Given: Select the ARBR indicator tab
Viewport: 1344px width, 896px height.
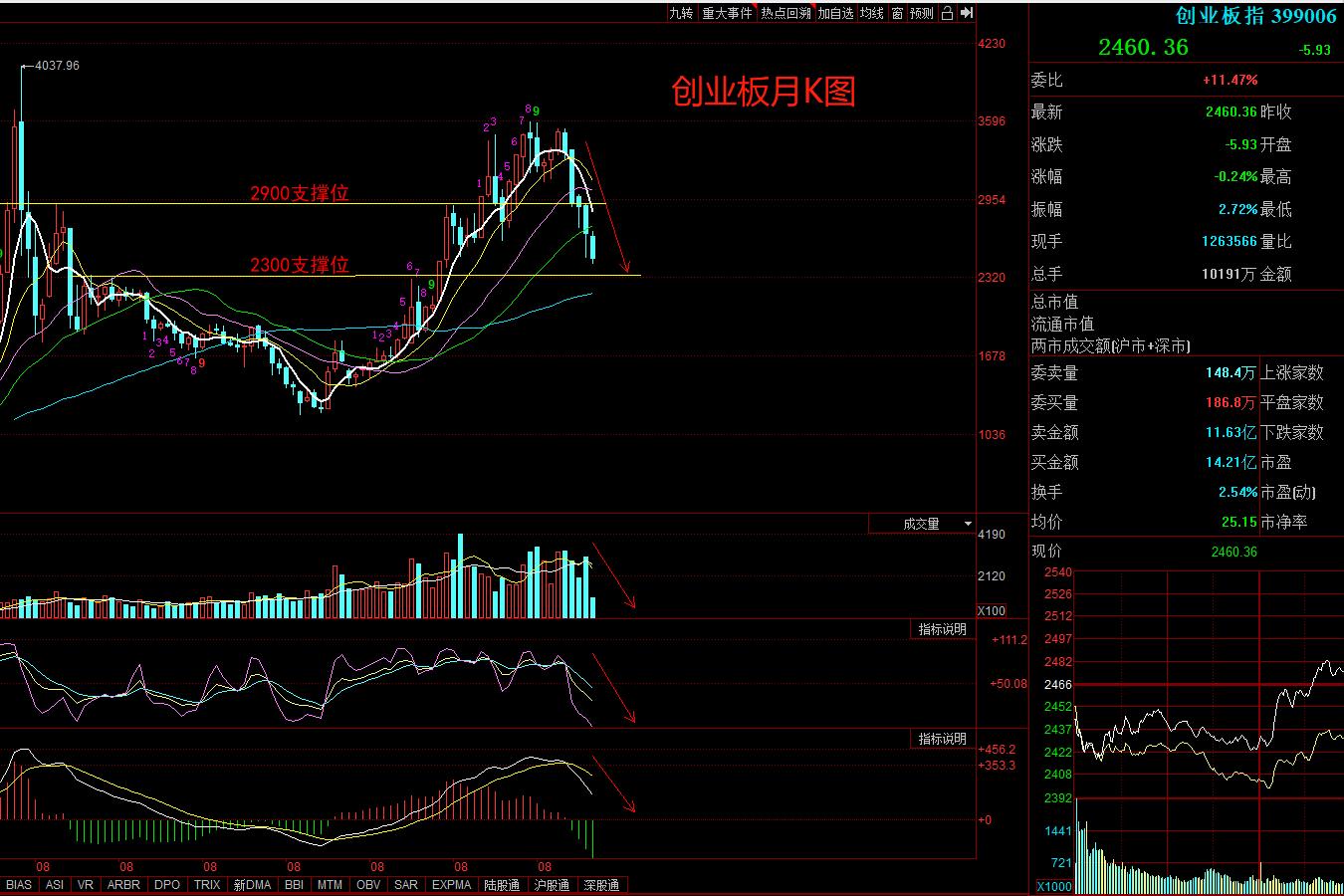Looking at the screenshot, I should click(x=124, y=885).
